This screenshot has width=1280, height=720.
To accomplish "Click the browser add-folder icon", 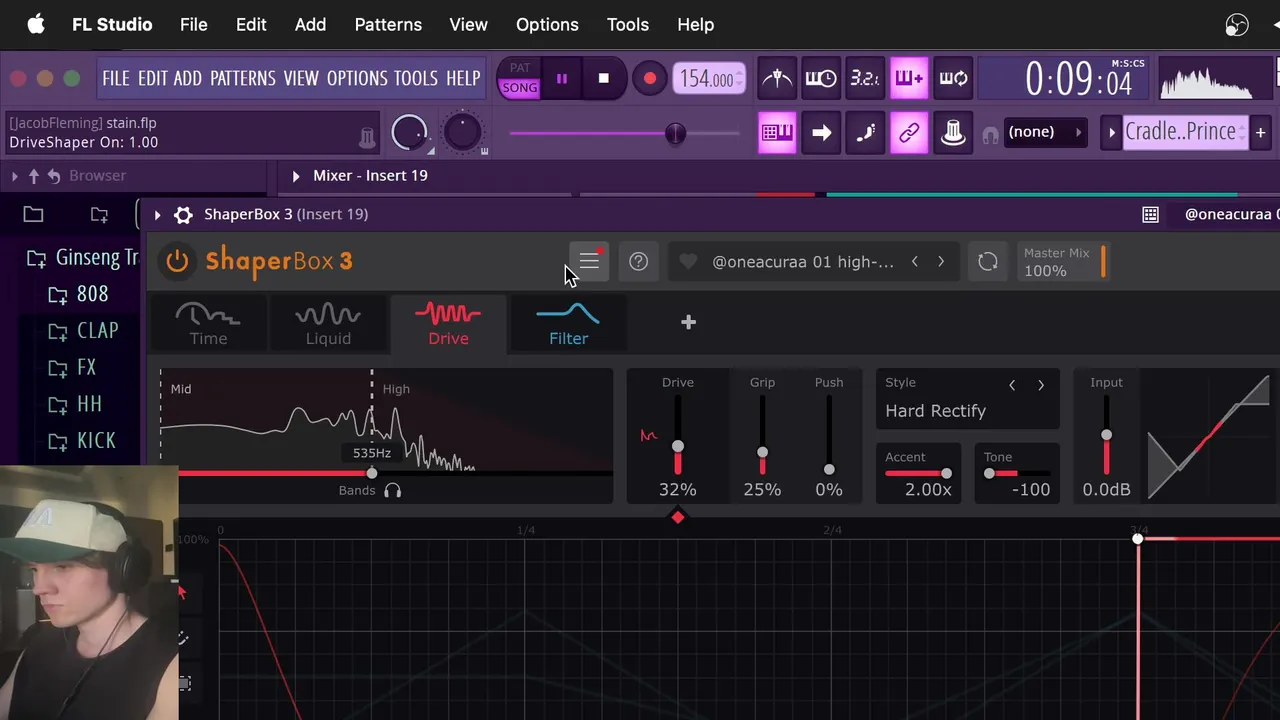I will (99, 214).
